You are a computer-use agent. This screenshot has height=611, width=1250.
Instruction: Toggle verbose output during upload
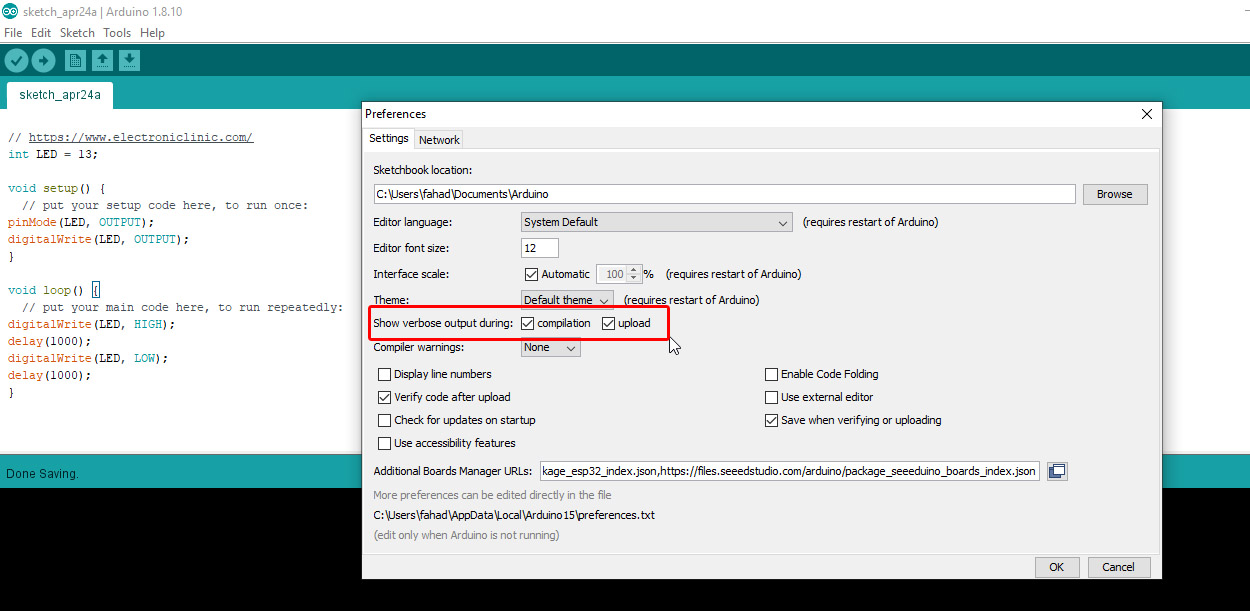pos(608,323)
